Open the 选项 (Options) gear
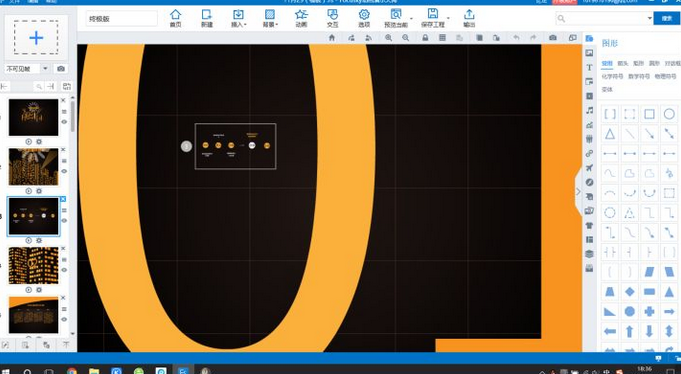The height and width of the screenshot is (374, 681). coord(364,18)
